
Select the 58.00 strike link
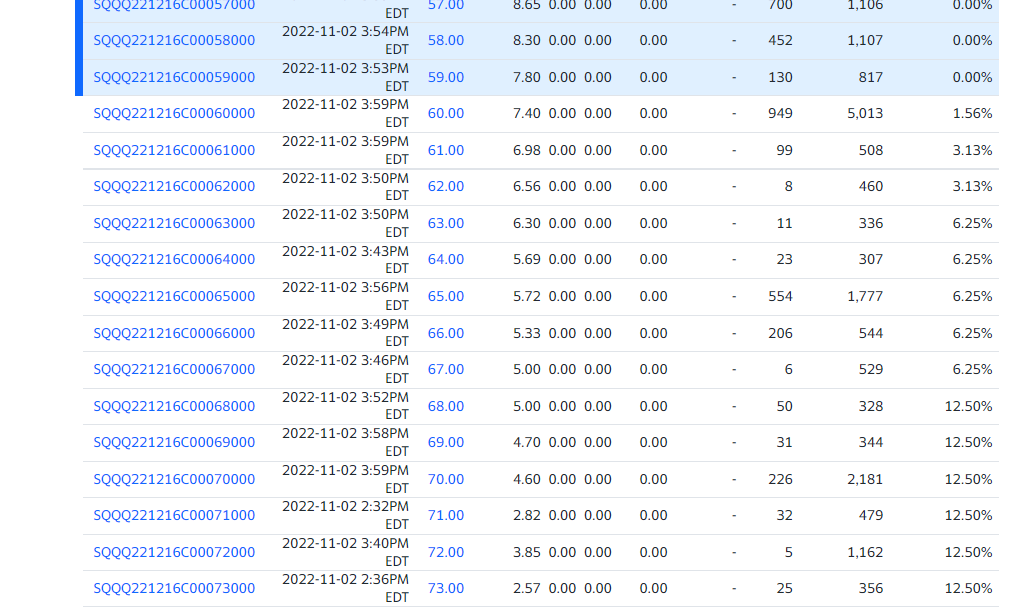pos(446,41)
